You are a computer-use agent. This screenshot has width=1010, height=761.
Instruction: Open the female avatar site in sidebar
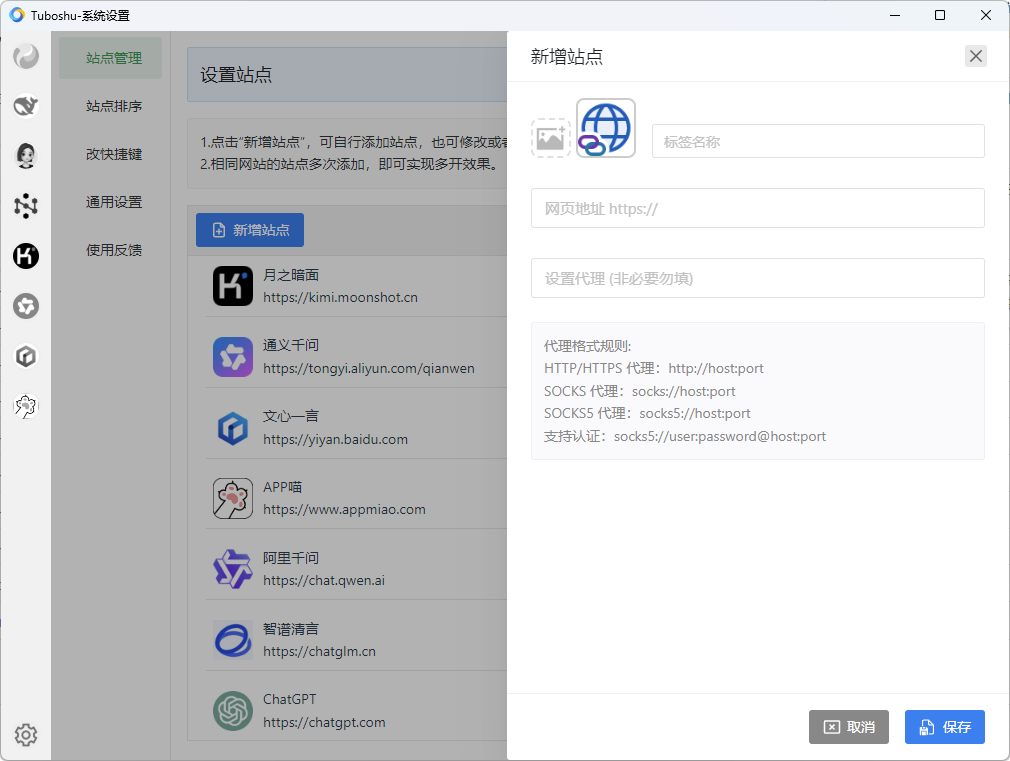tap(26, 155)
